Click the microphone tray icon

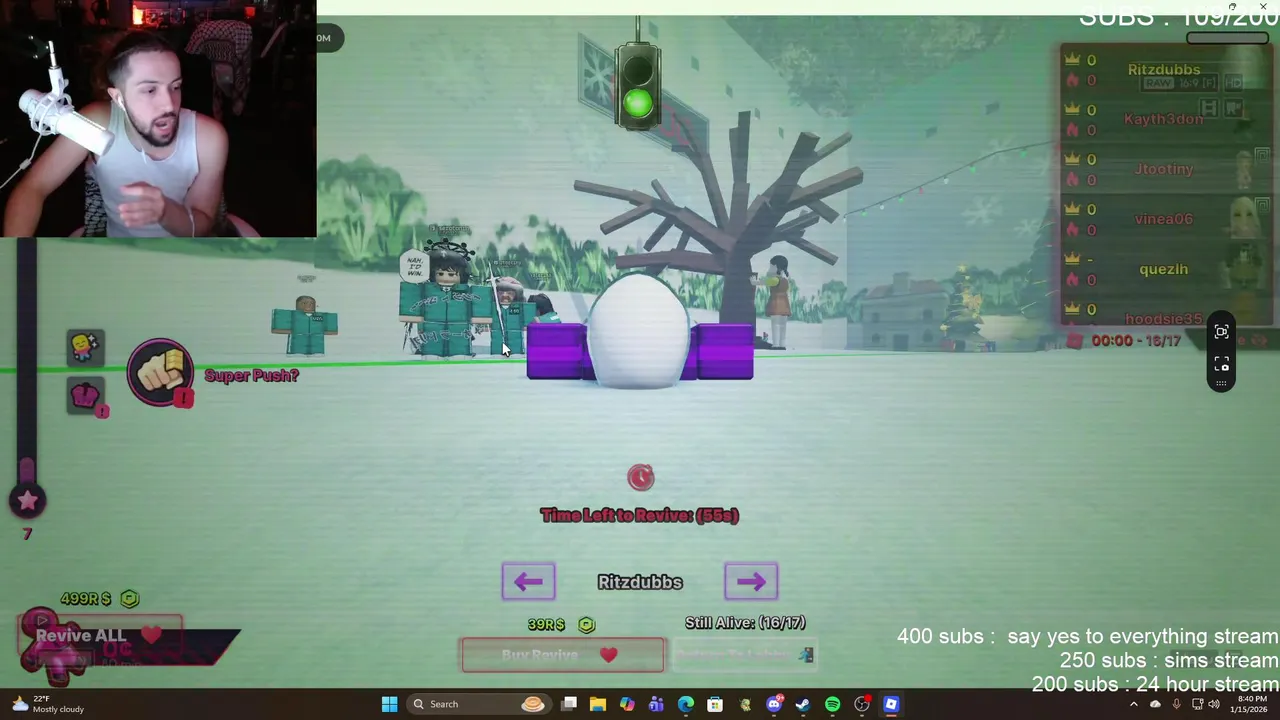pyautogui.click(x=1176, y=704)
